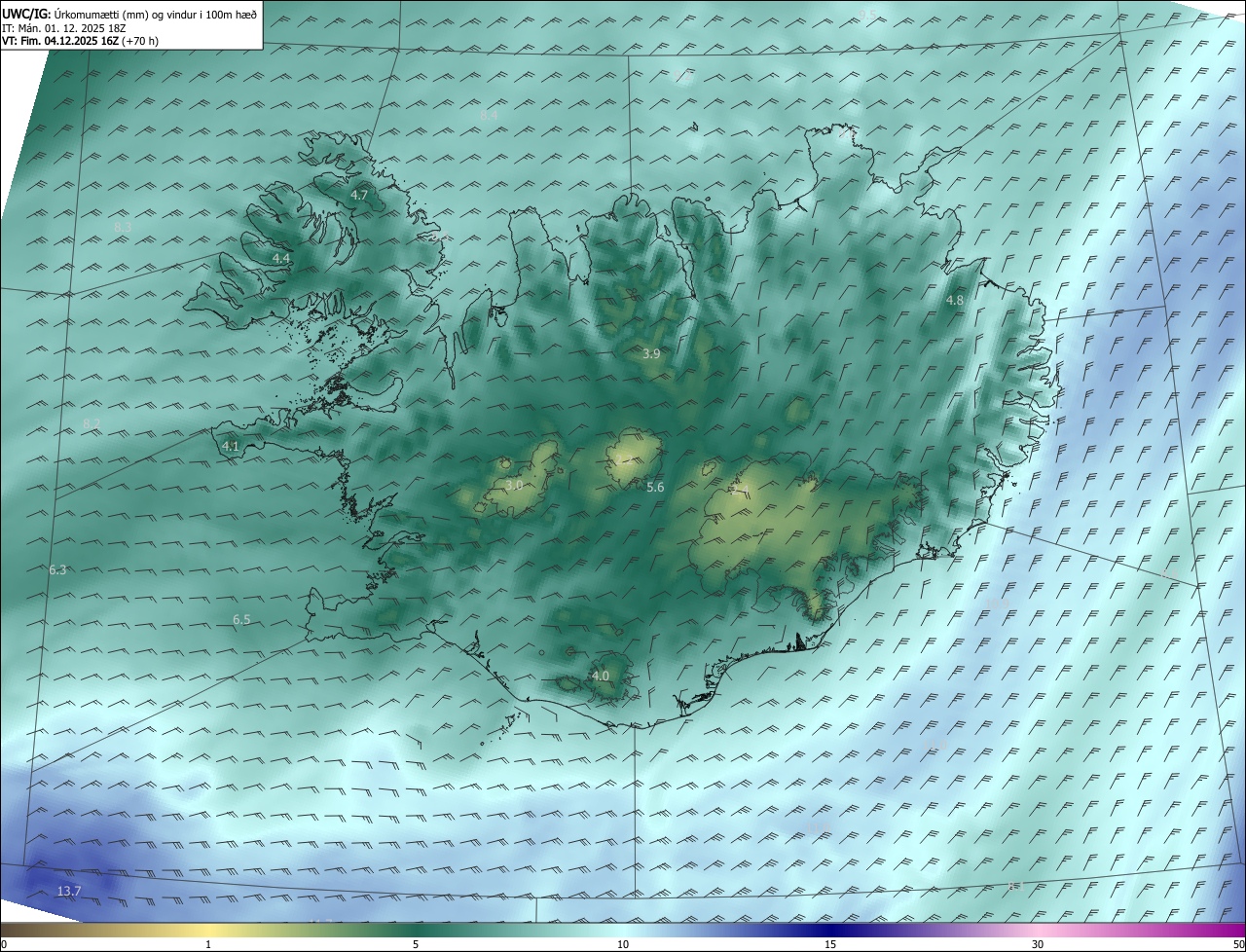Click the 0 tick label on the color scale
The image size is (1246, 952).
point(4,944)
